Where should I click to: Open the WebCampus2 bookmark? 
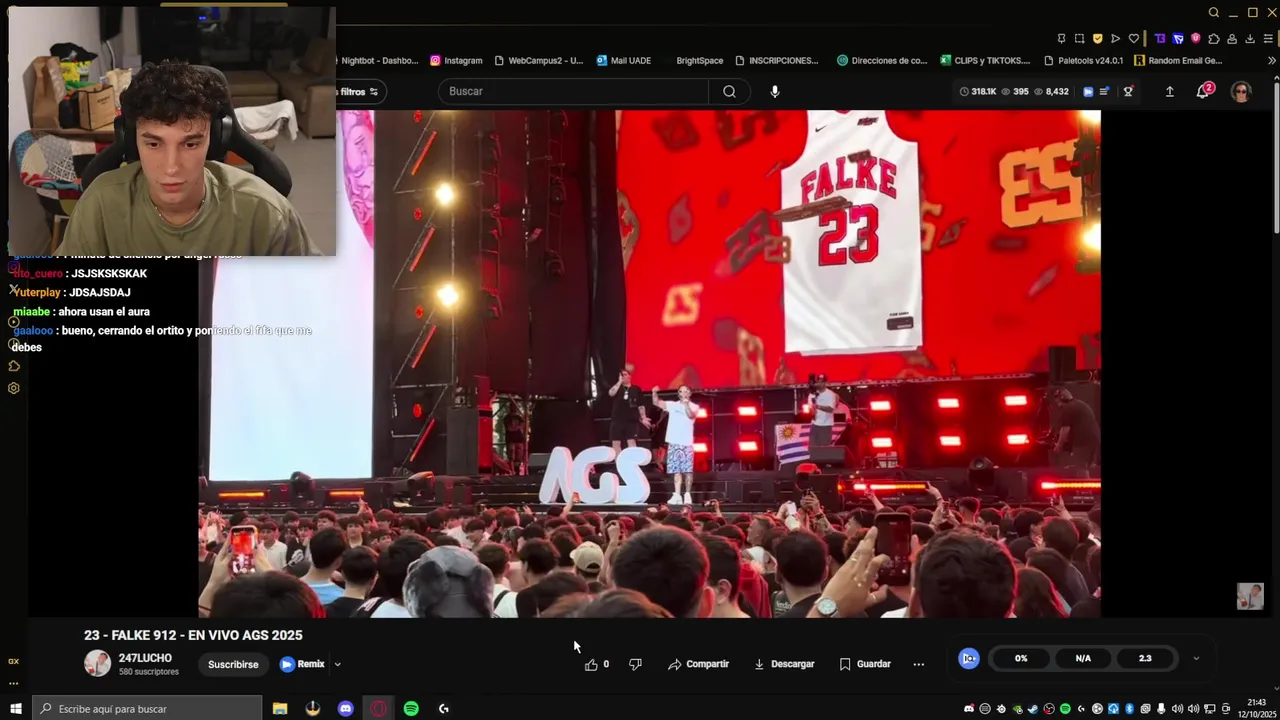tap(538, 60)
